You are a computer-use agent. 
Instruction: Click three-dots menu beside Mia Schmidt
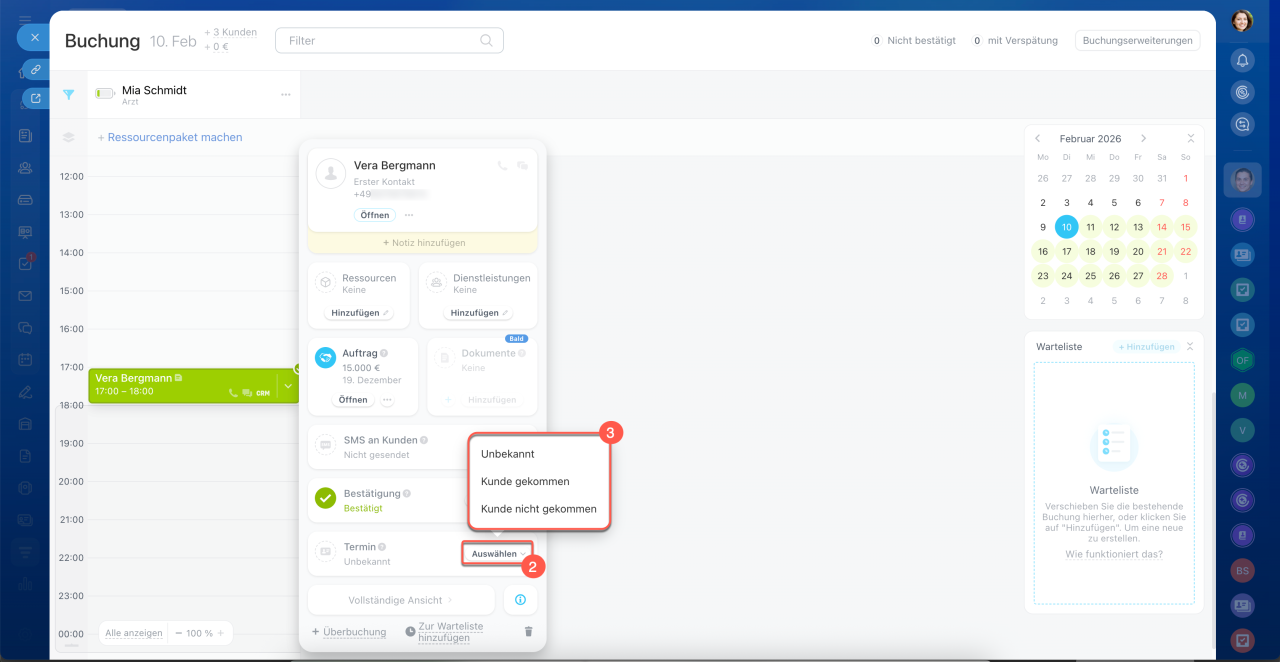pyautogui.click(x=286, y=95)
